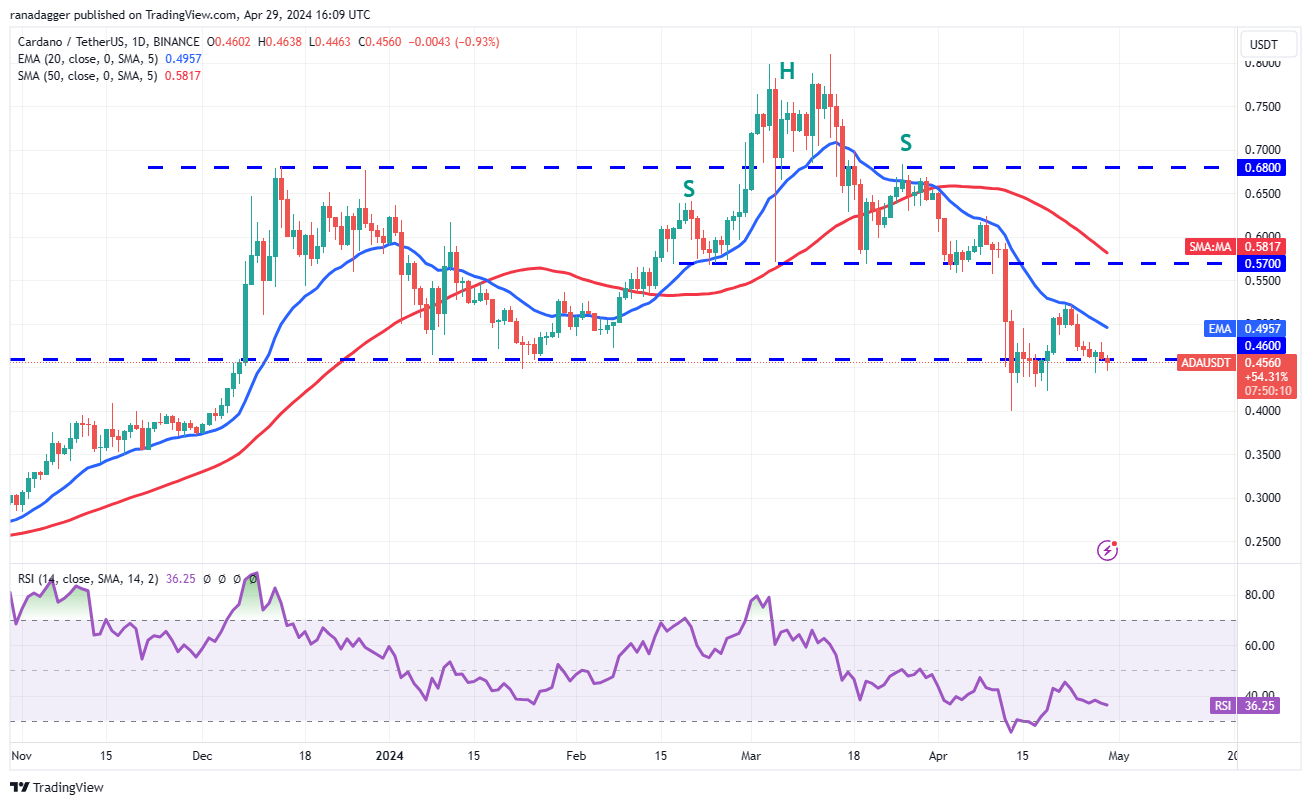
Task: Select the 0.4600 support level label
Action: point(1263,345)
